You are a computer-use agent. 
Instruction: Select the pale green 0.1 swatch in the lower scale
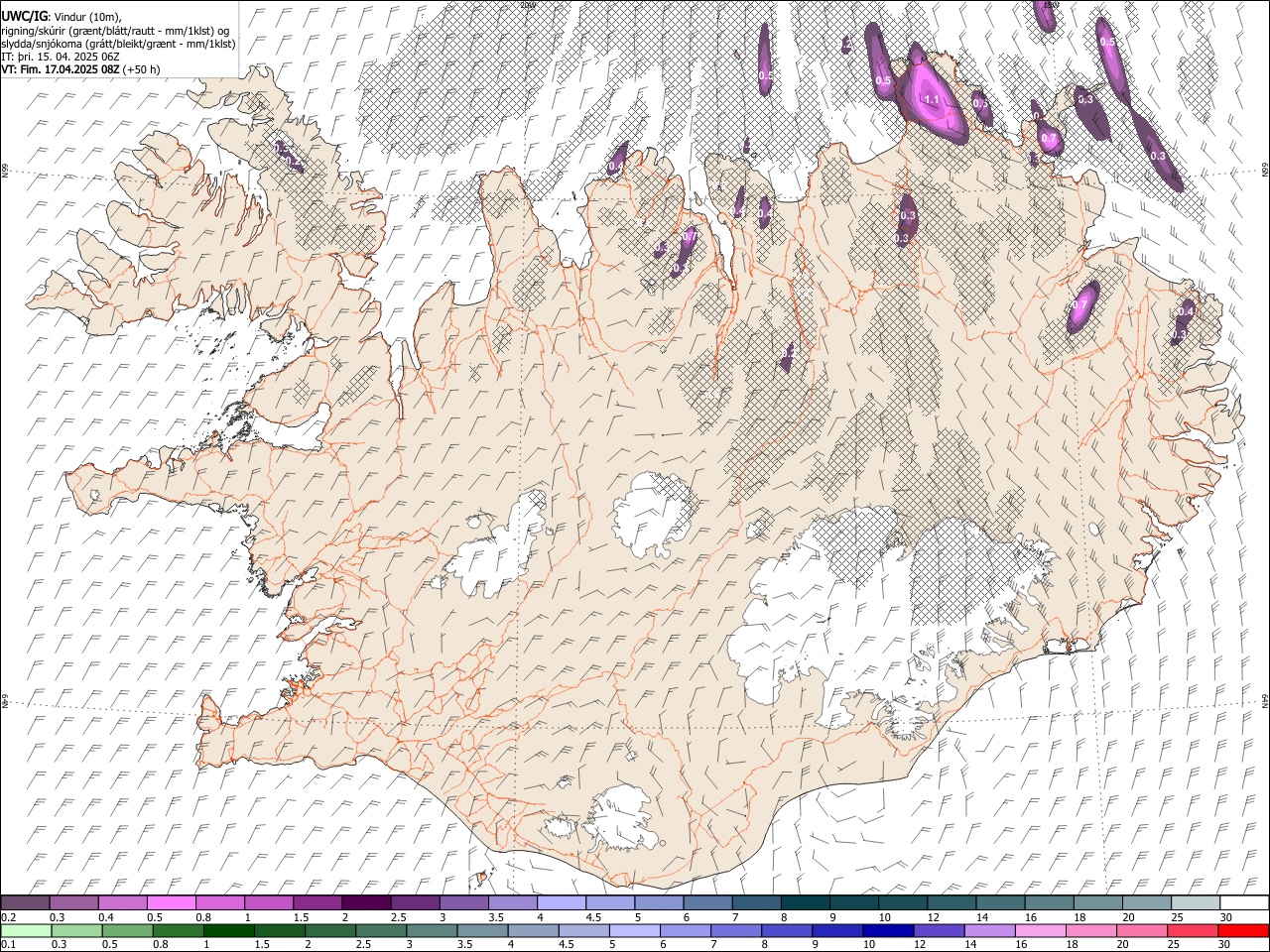[x=26, y=930]
